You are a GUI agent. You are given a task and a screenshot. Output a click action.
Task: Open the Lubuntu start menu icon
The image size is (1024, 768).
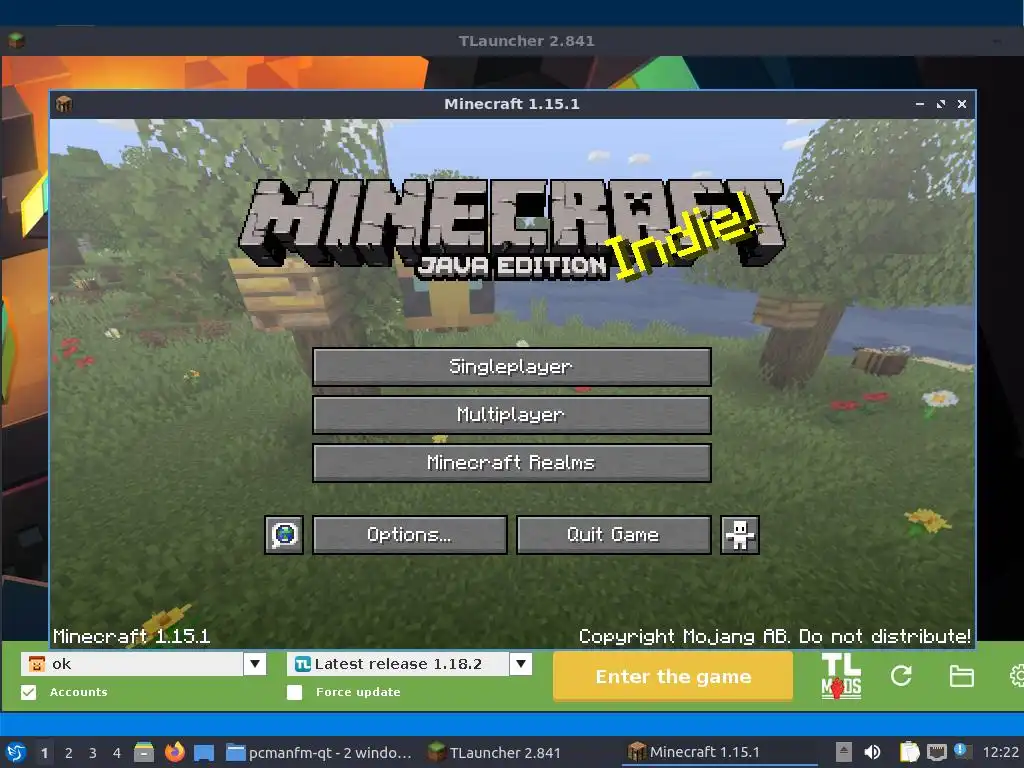[x=16, y=752]
